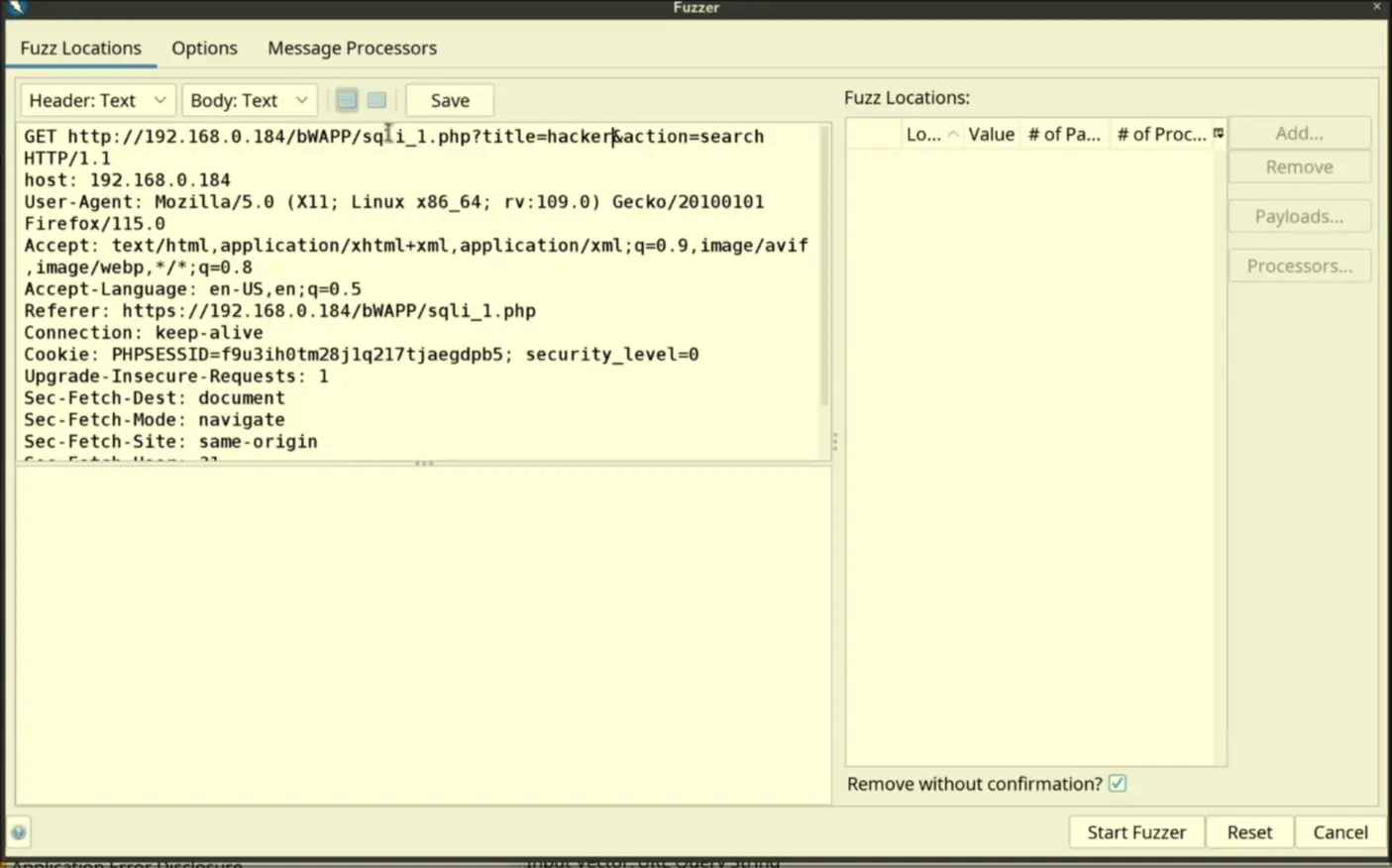
Task: Click the horizontal splitter between header and body
Action: (x=424, y=464)
